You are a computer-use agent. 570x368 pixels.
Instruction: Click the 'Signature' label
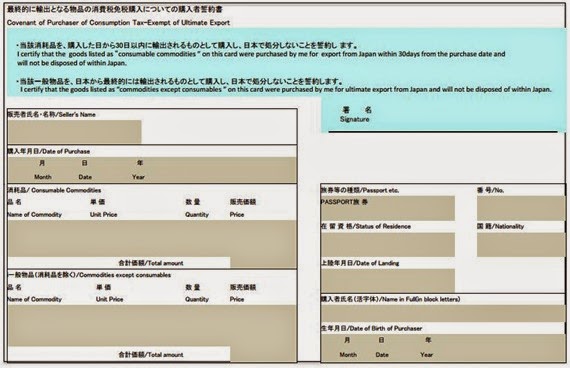[x=354, y=119]
